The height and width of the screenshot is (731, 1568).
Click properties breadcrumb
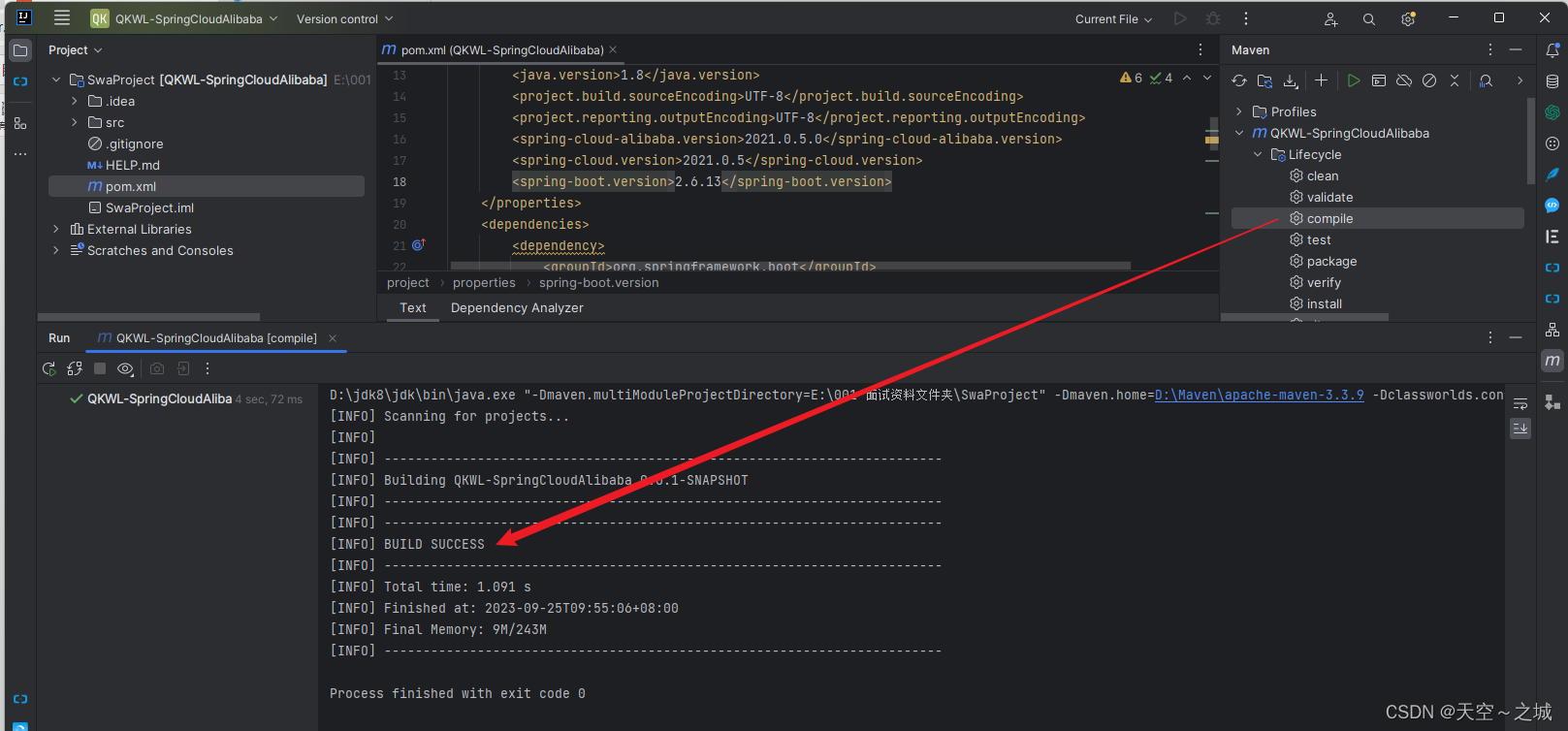[x=484, y=282]
